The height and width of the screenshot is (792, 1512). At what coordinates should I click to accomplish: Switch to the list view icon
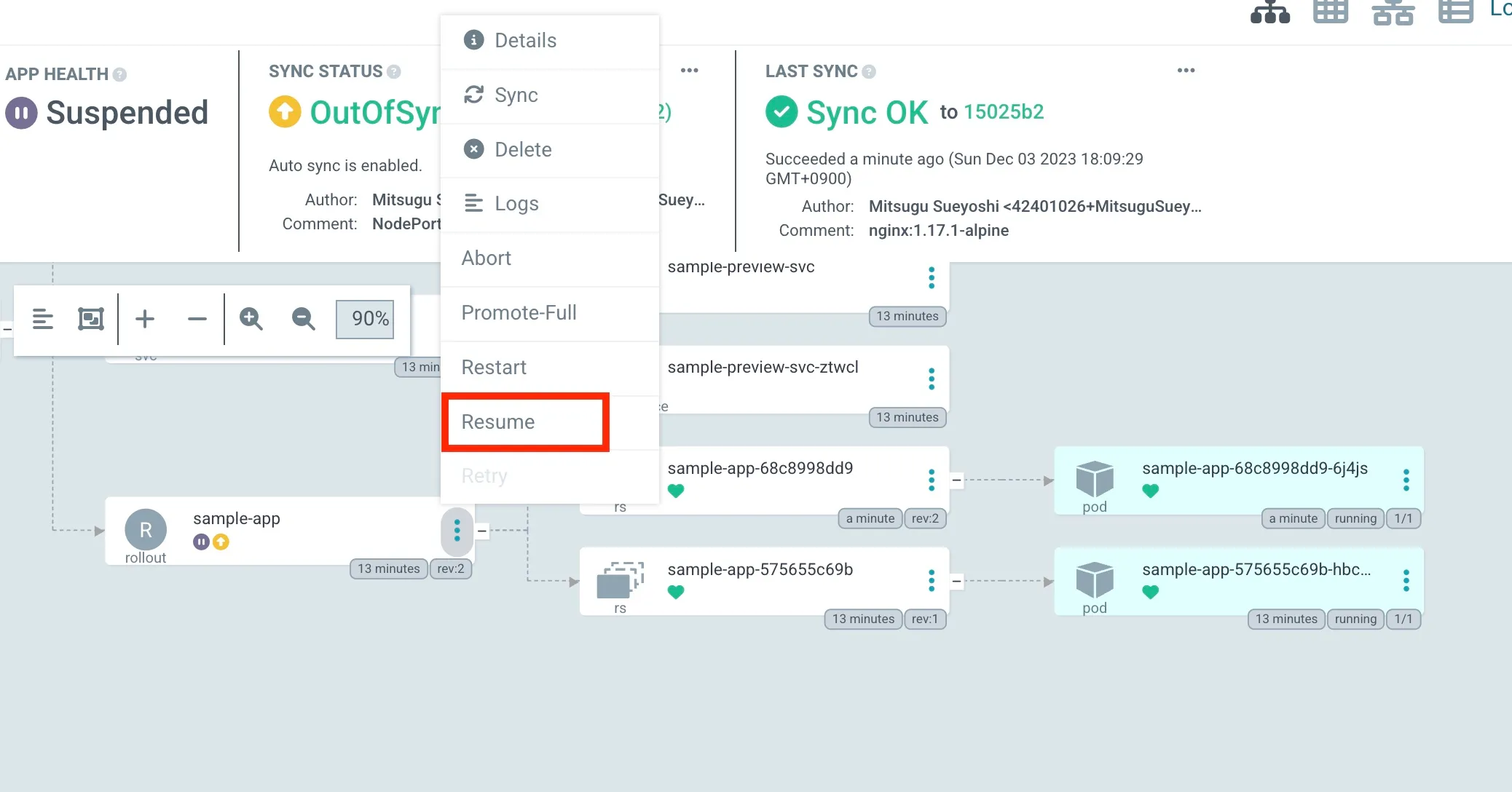tap(1455, 12)
